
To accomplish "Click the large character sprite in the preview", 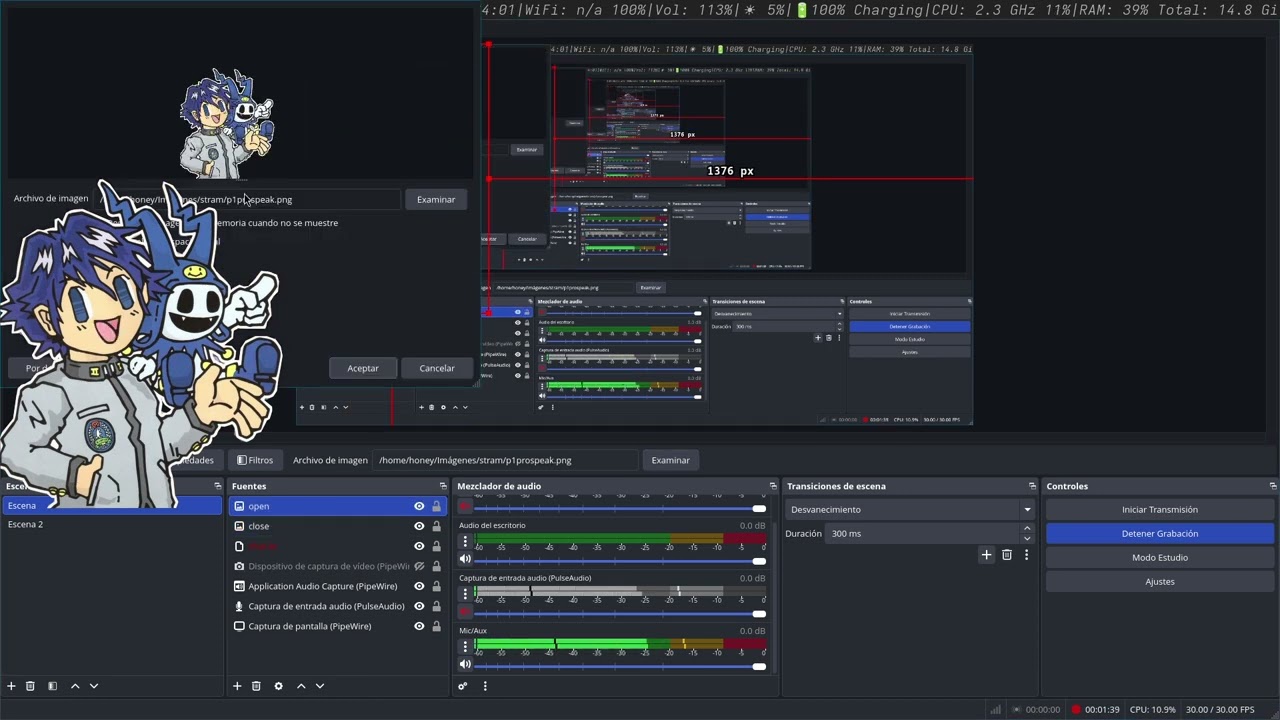I will (138, 345).
